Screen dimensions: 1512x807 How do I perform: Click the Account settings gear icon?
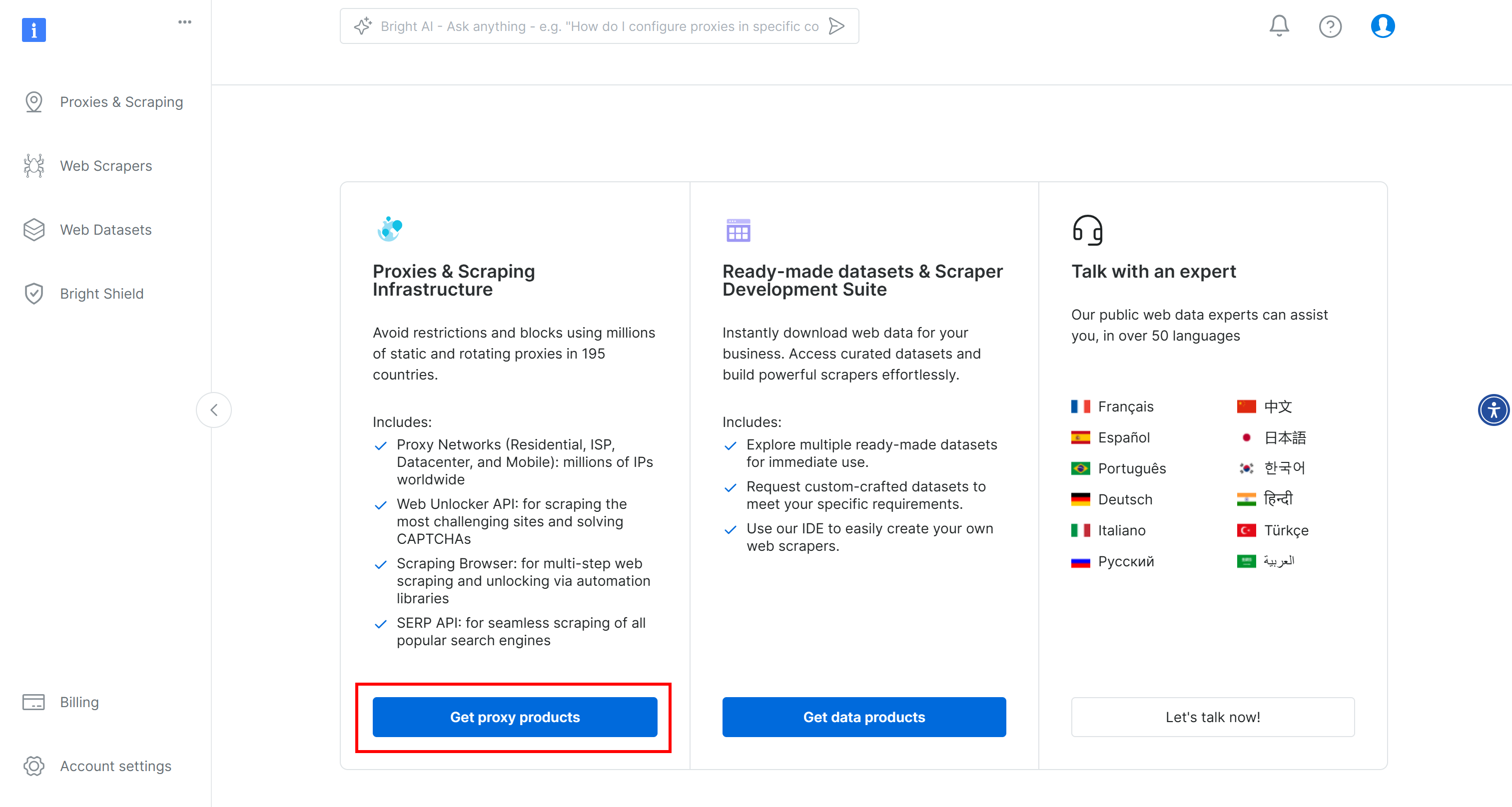click(x=34, y=766)
